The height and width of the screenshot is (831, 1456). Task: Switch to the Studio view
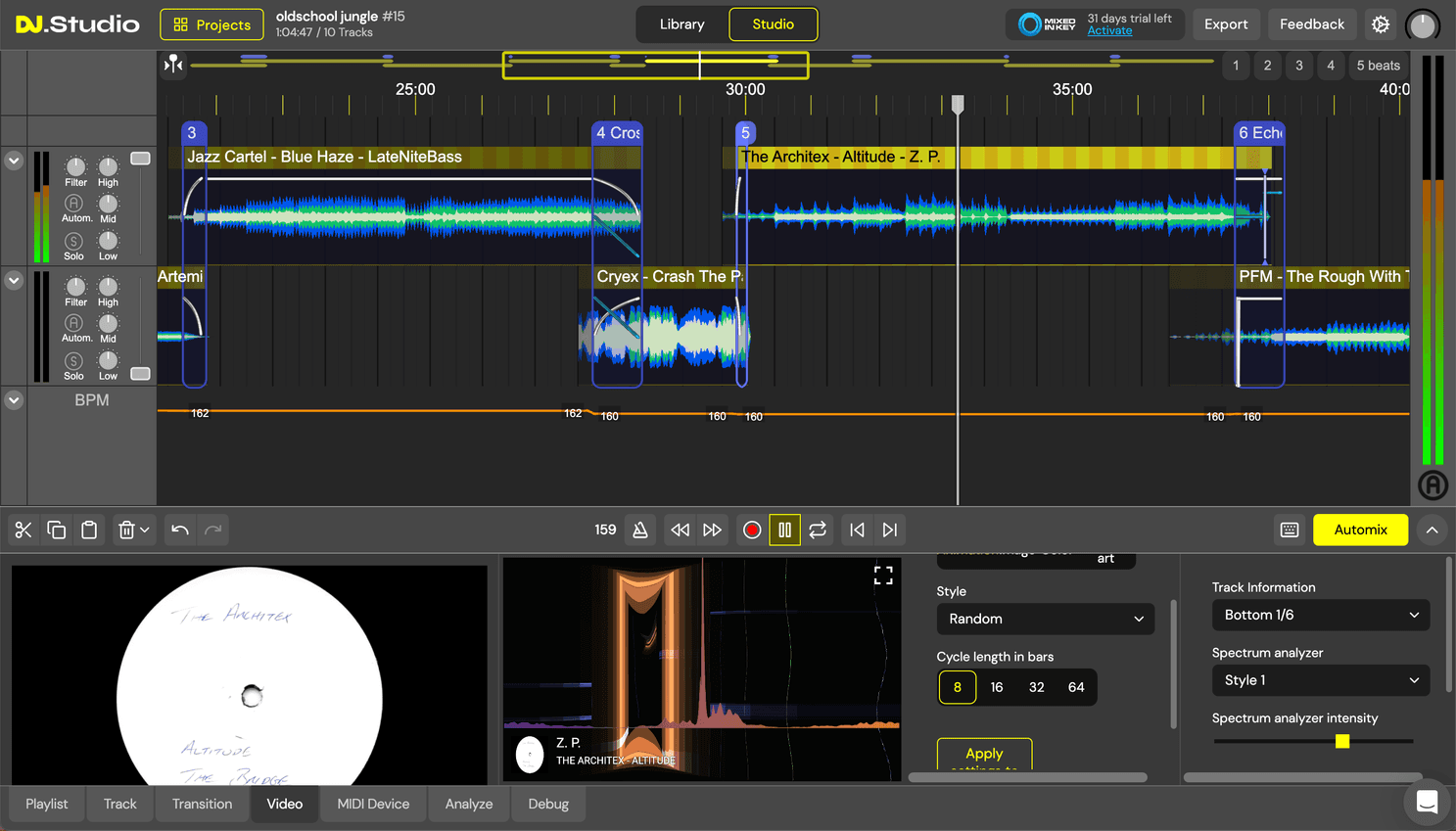coord(773,24)
